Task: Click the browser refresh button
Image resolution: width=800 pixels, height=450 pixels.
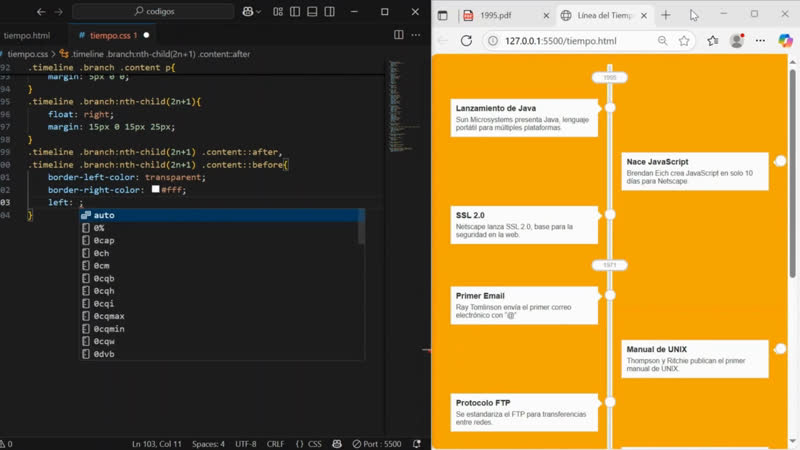Action: (466, 41)
